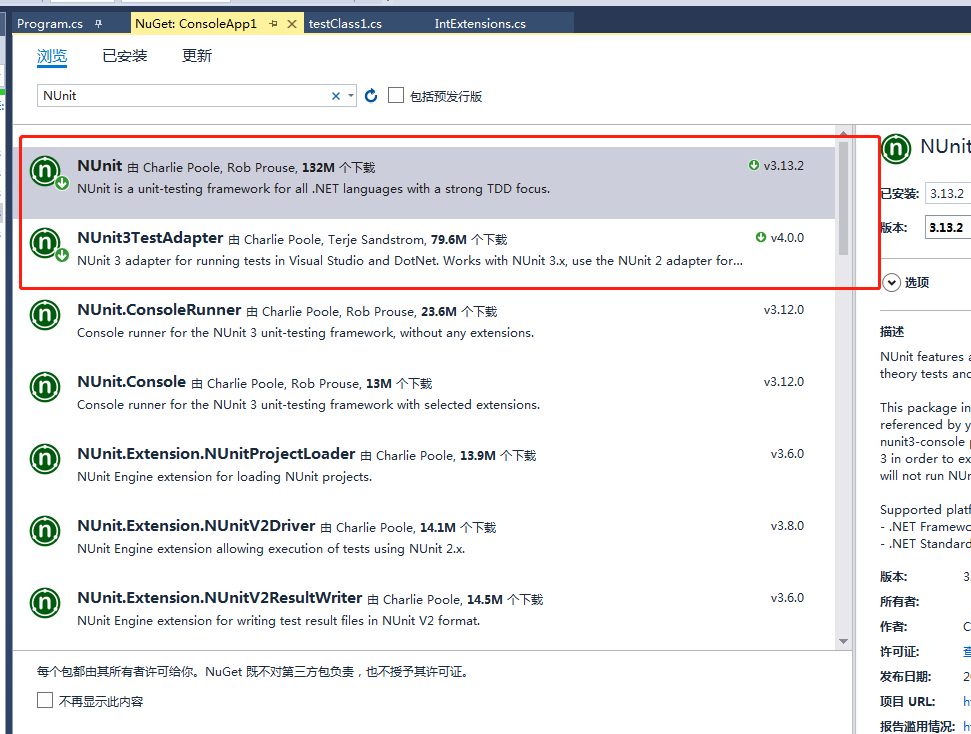Open the IntExtensions.cs editor tab
The image size is (971, 734).
480,24
